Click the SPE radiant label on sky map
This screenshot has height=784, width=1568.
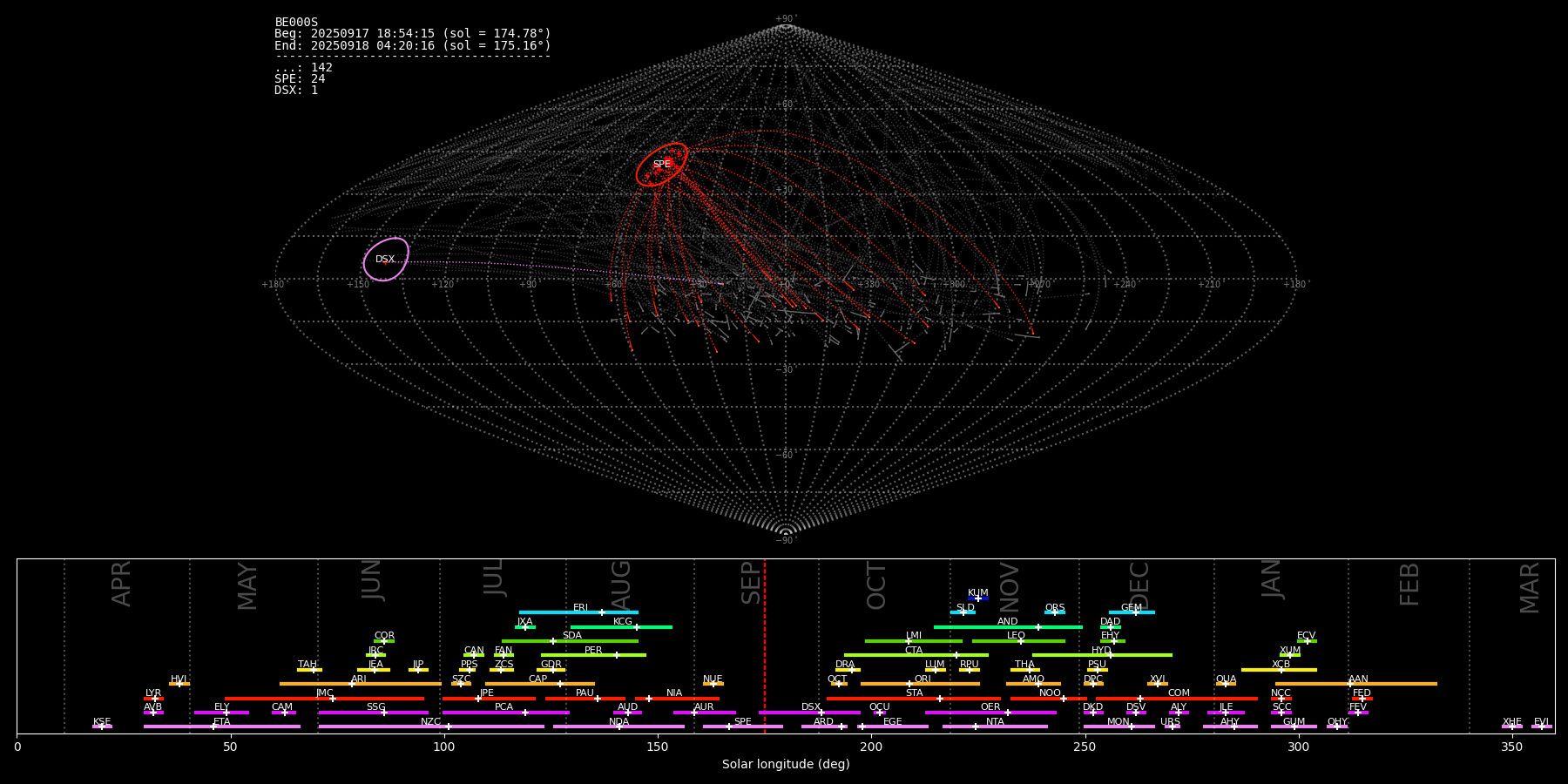point(662,165)
